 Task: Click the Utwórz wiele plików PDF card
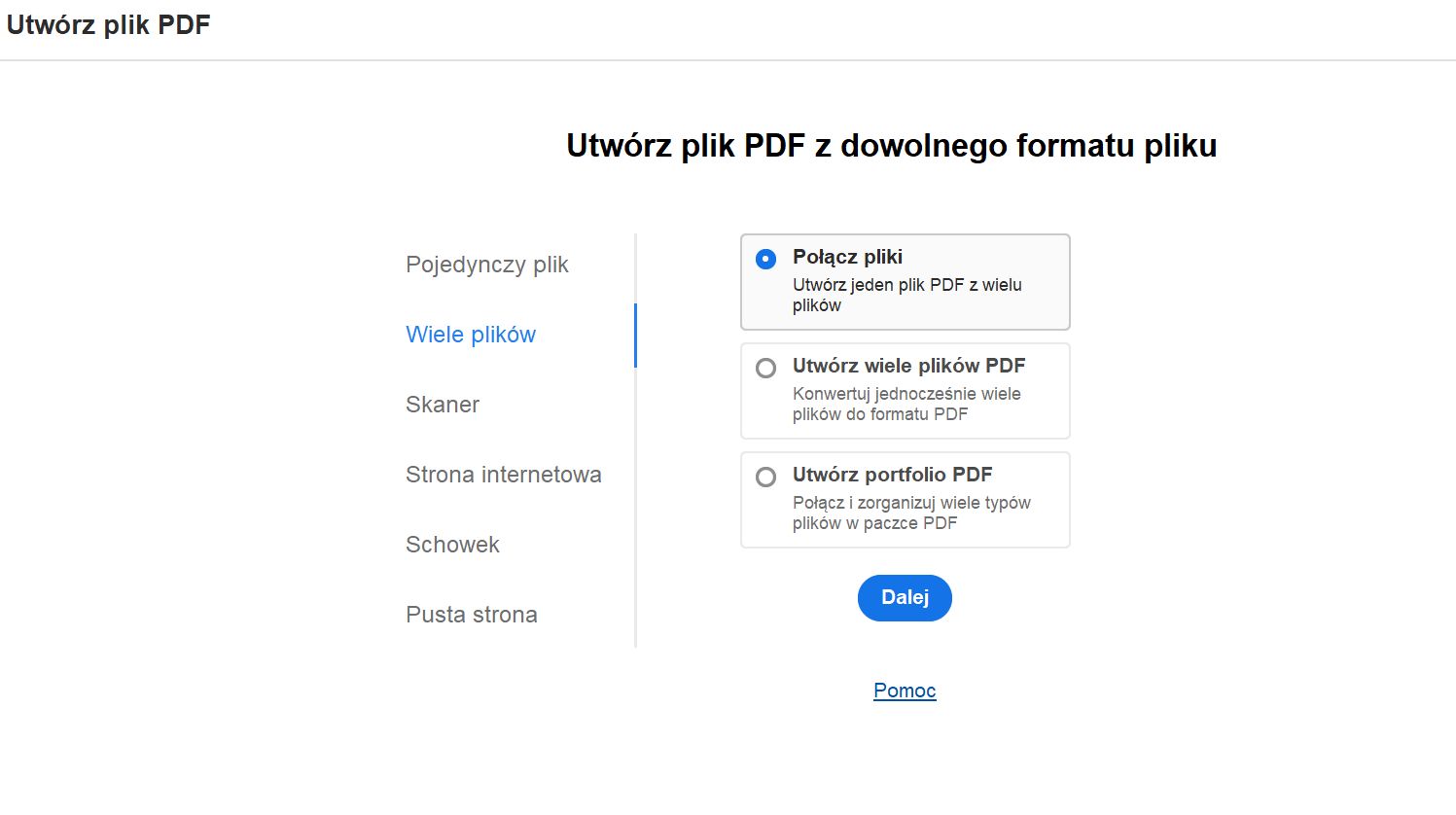coord(905,391)
